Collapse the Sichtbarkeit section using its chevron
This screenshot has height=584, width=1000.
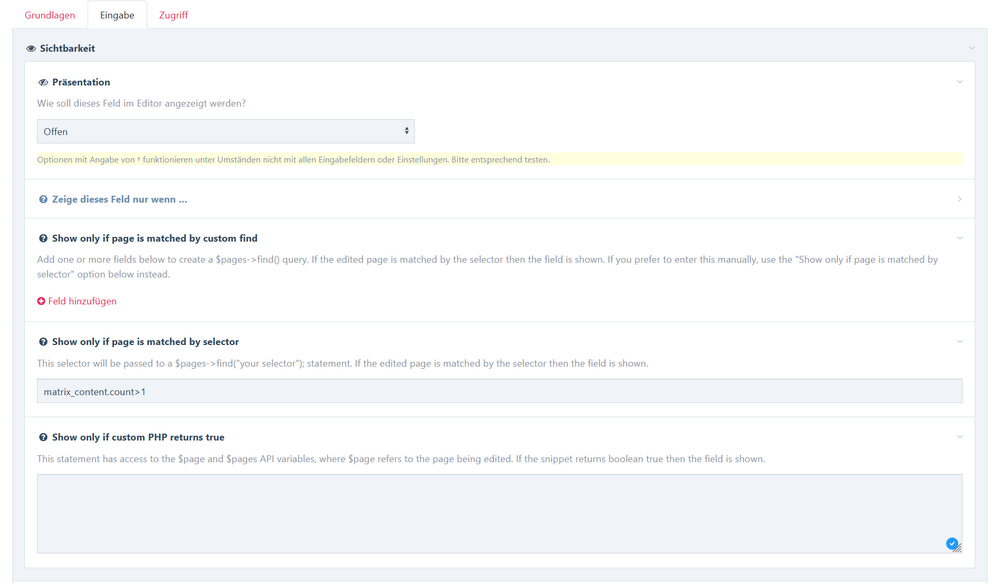pyautogui.click(x=971, y=47)
